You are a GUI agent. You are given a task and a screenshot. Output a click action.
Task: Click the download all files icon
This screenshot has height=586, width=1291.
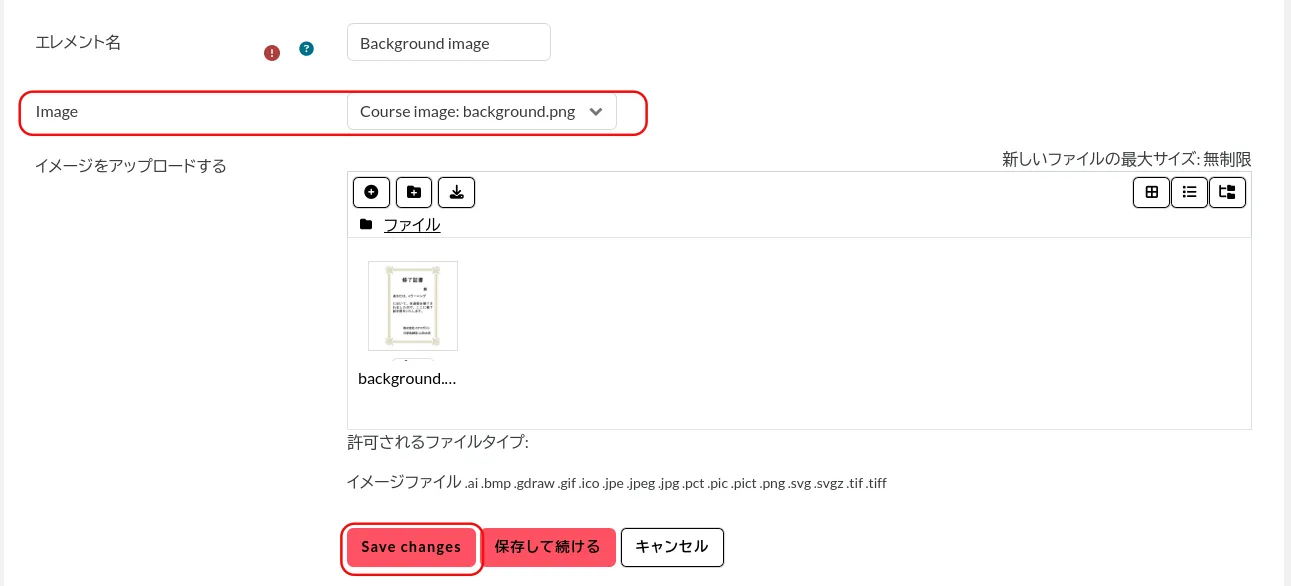coord(456,192)
